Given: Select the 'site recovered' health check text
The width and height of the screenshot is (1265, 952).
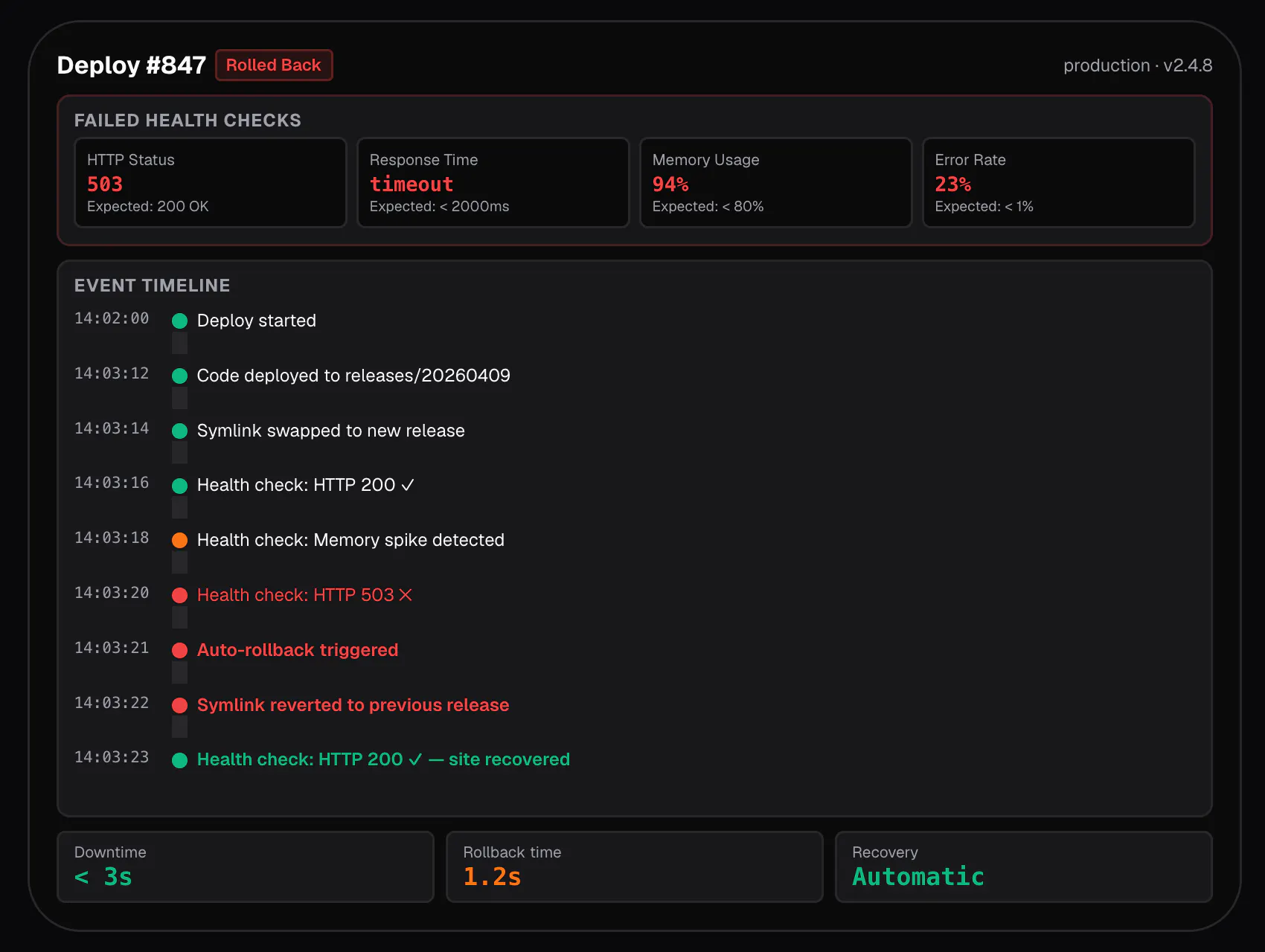Looking at the screenshot, I should pyautogui.click(x=383, y=759).
